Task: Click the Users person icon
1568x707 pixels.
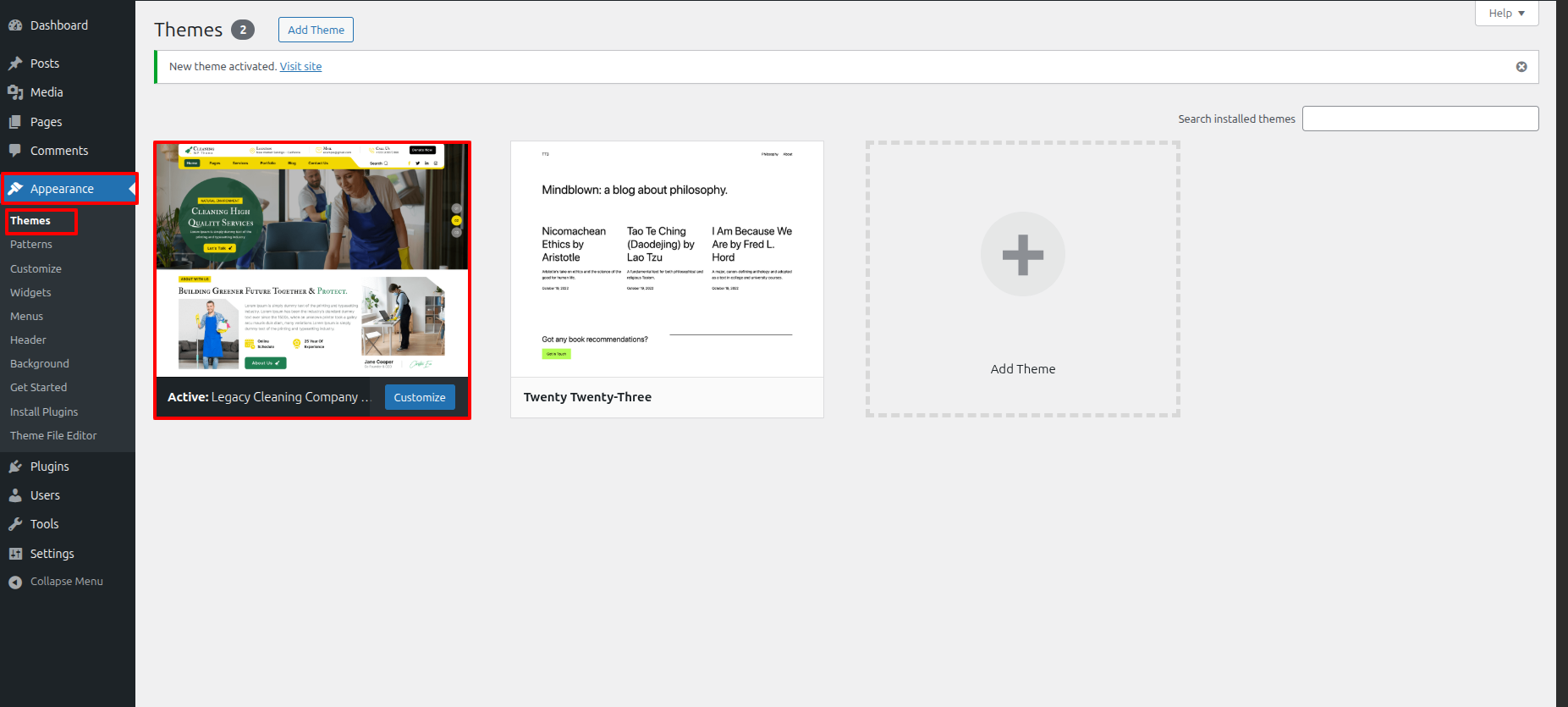Action: pyautogui.click(x=15, y=495)
